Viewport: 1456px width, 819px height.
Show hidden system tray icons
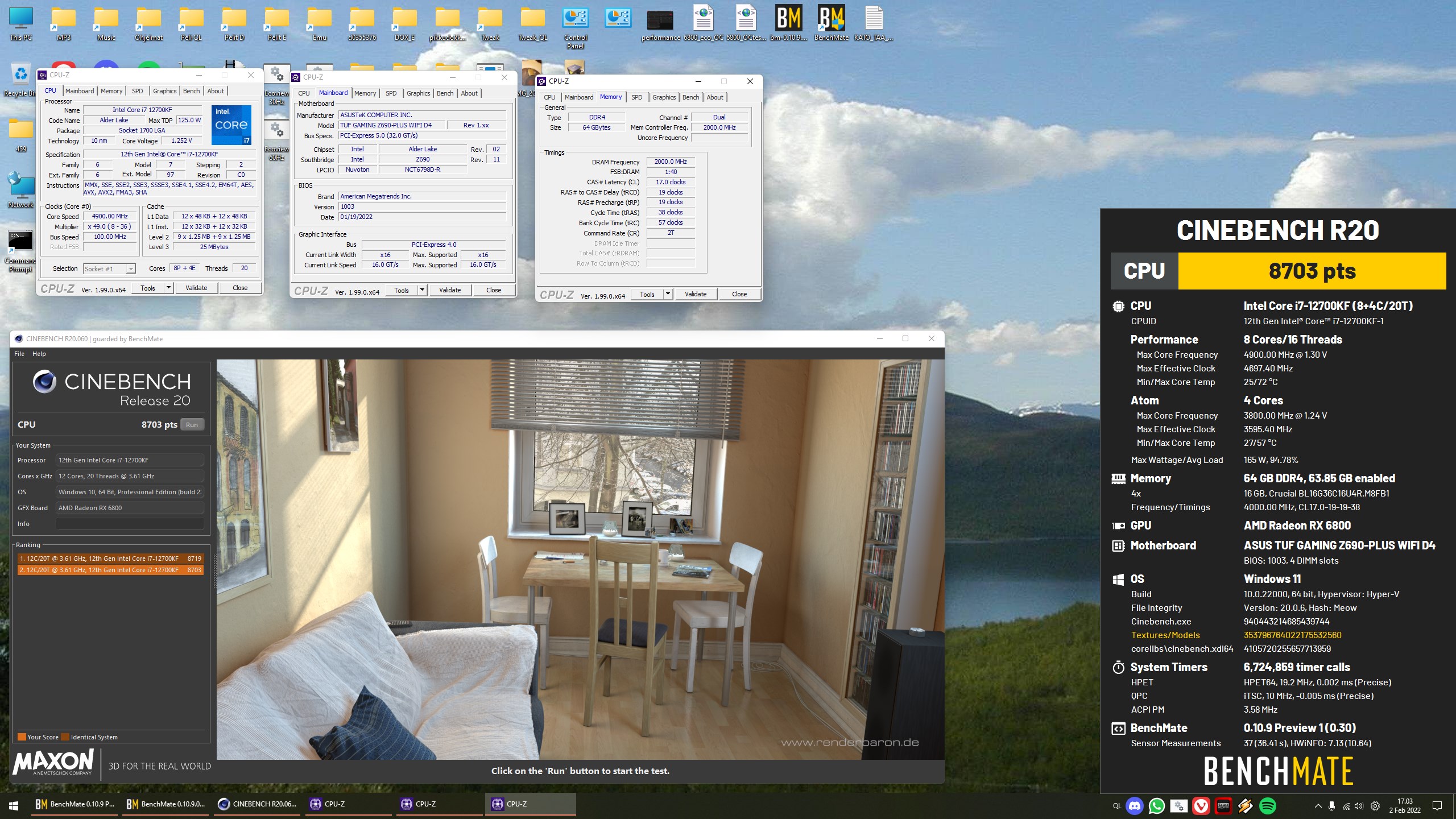tap(1318, 805)
